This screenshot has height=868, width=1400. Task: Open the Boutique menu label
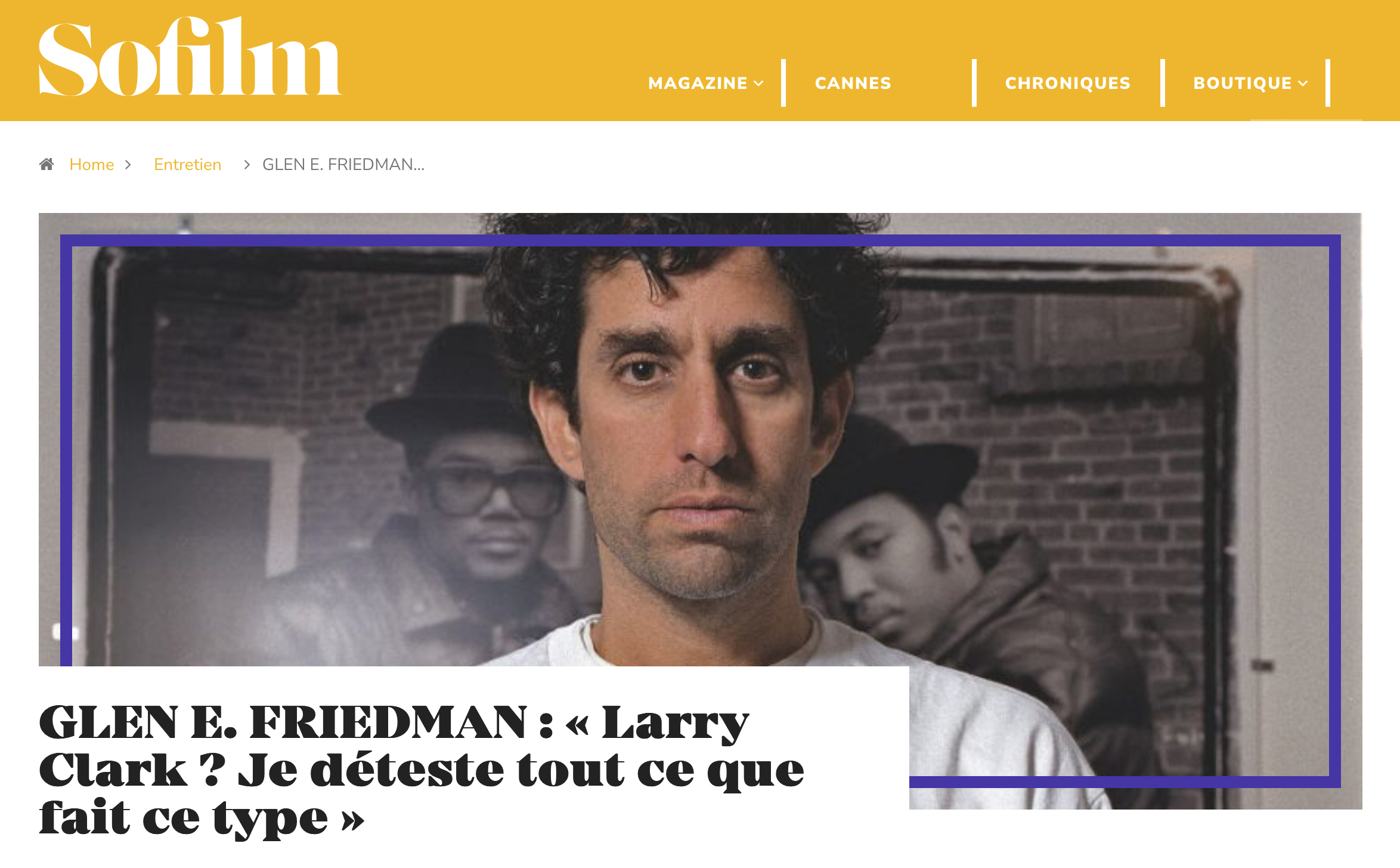(x=1243, y=83)
